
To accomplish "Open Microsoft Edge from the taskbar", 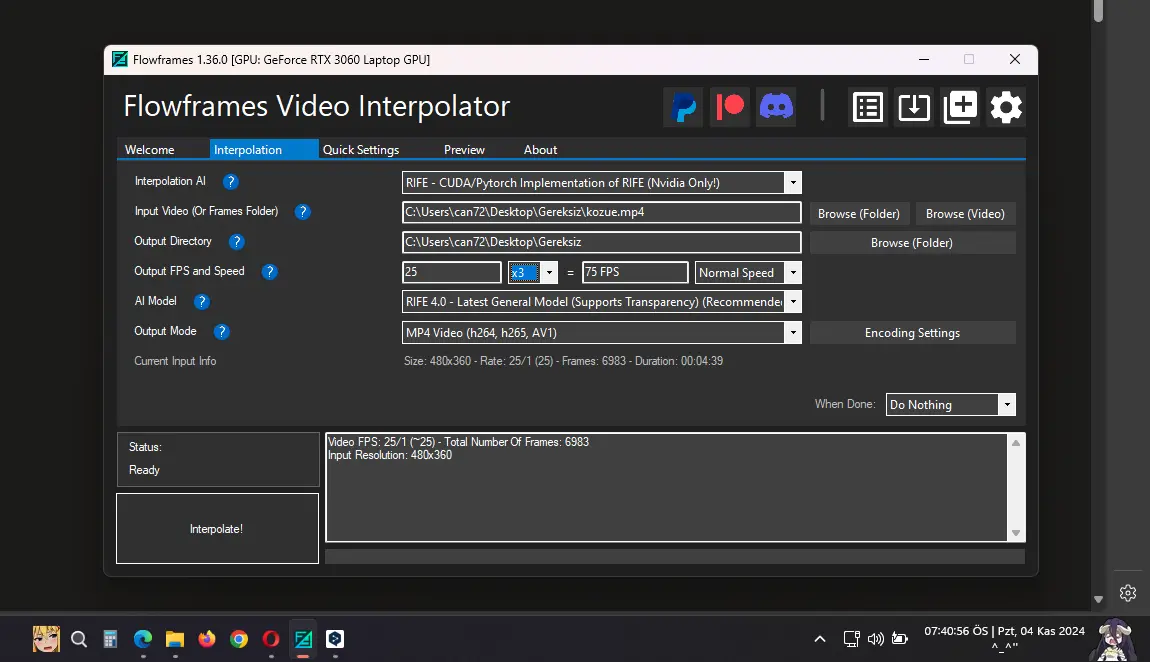I will (x=142, y=639).
